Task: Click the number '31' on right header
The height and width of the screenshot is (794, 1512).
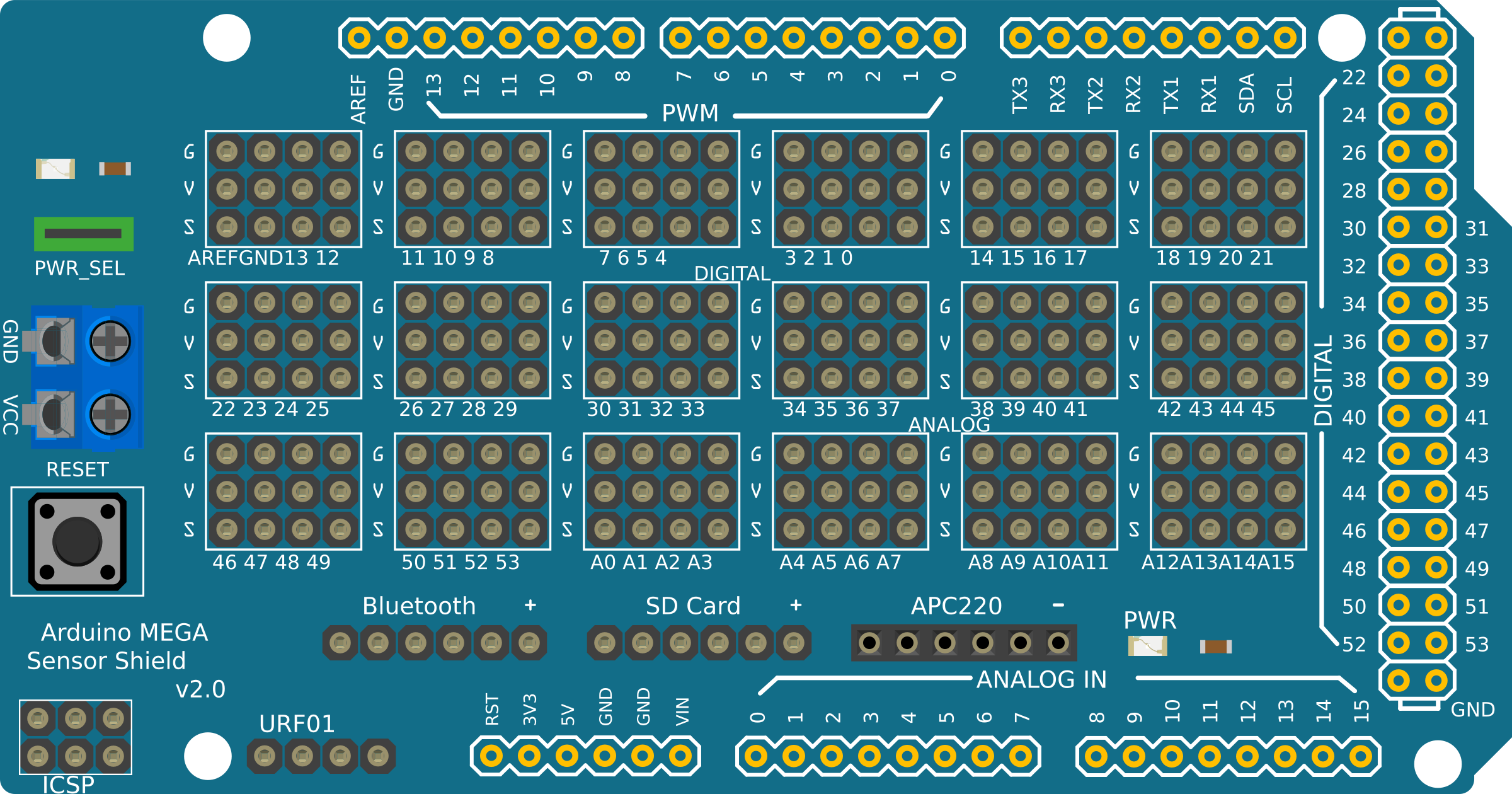Action: pos(1477,229)
